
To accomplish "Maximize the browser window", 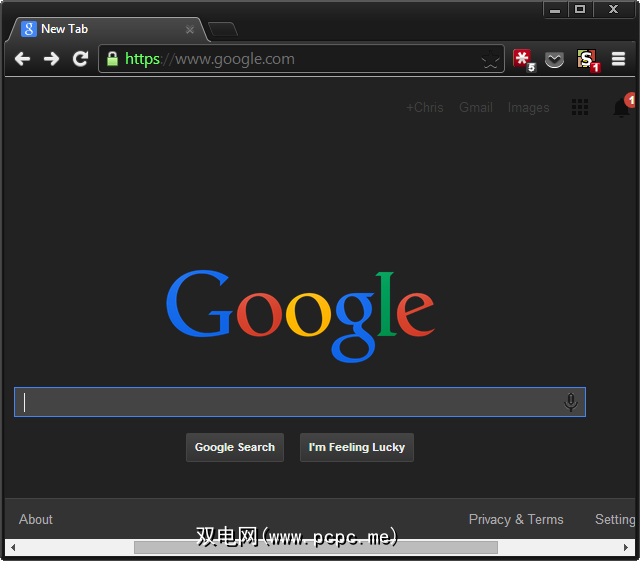I will pos(580,9).
